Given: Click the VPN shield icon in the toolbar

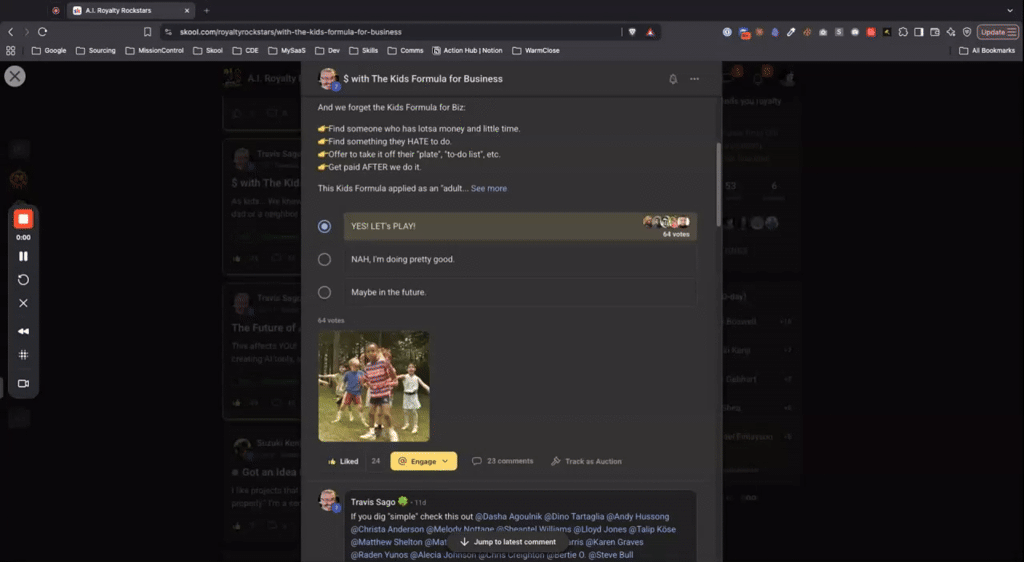Looking at the screenshot, I should 967,32.
